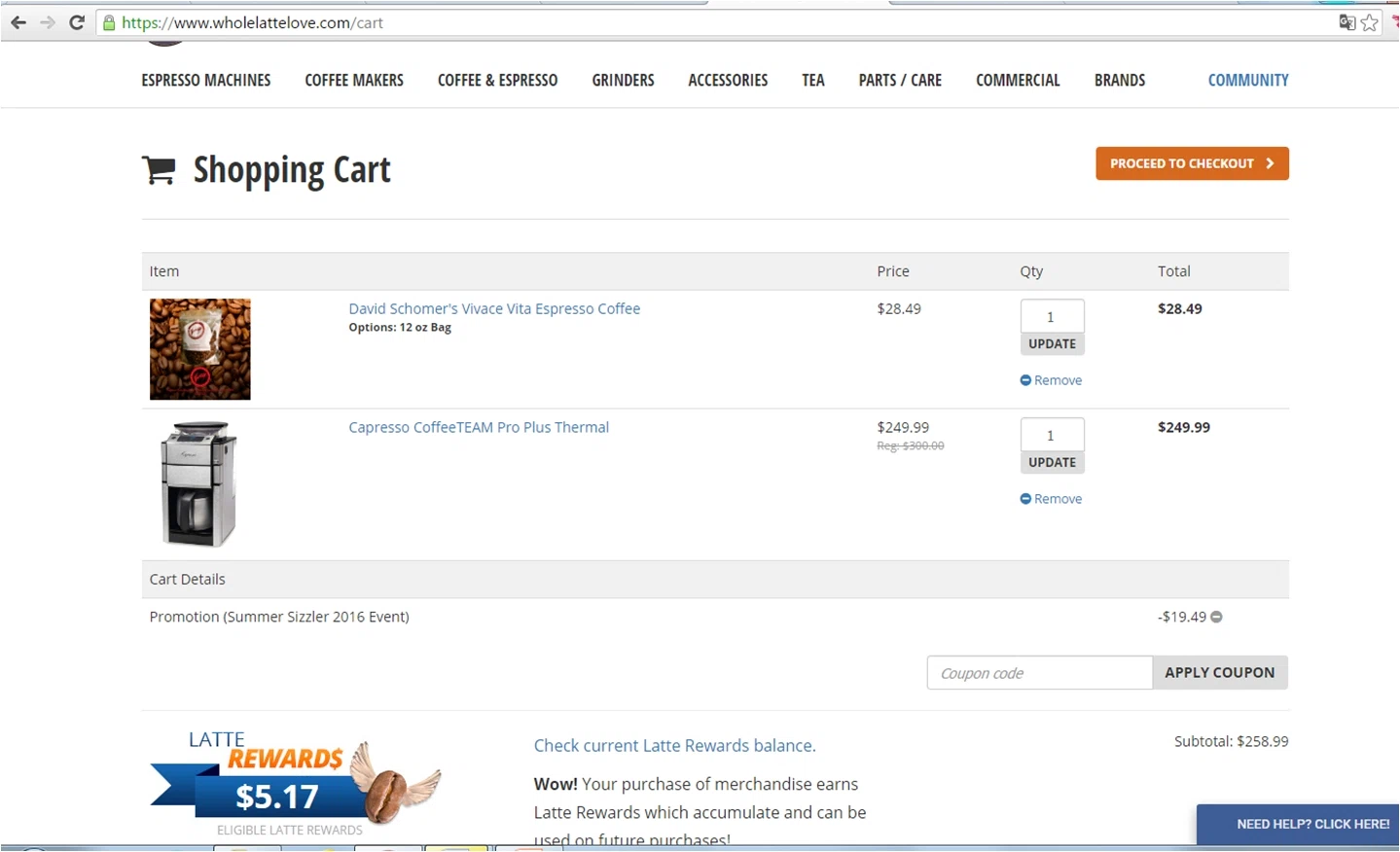Remove Capresso CoffeeTEAM from cart
Viewport: 1400px width, 852px height.
coord(1051,499)
